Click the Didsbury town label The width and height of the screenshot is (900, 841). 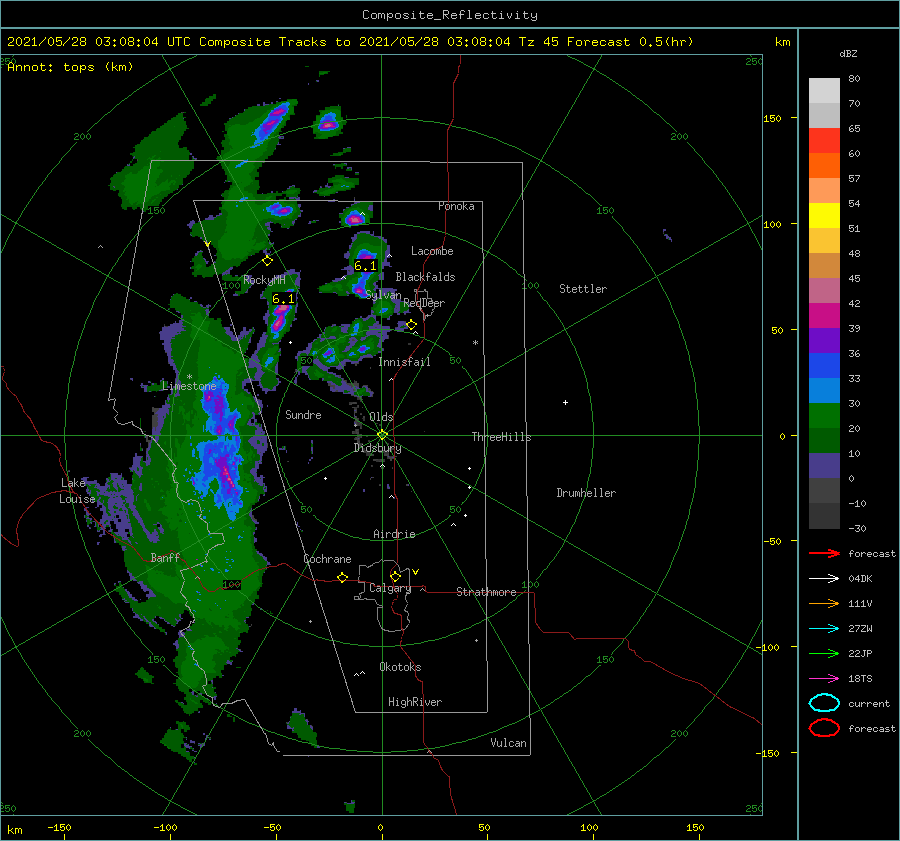(x=378, y=448)
